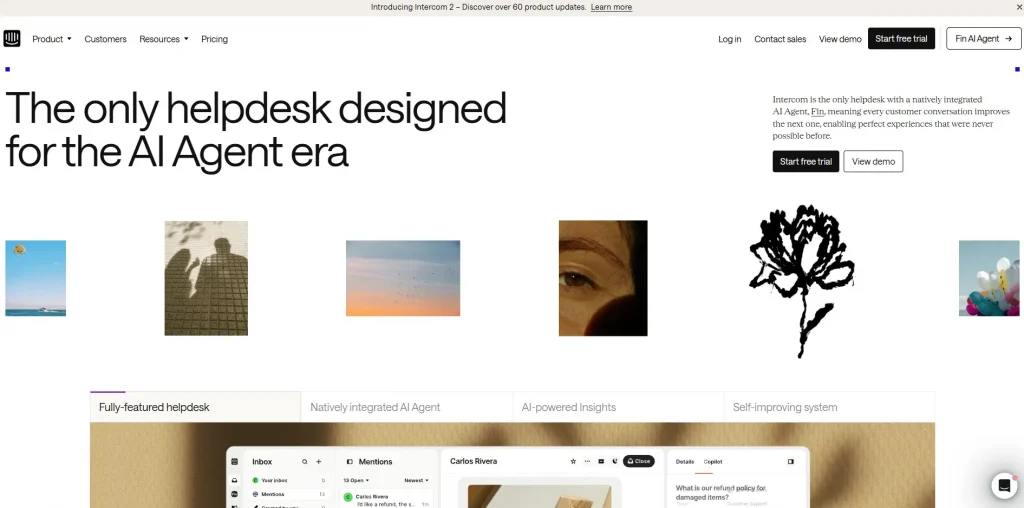Click the icon between star menu and moon
Image resolution: width=1024 pixels, height=508 pixels.
click(x=601, y=461)
